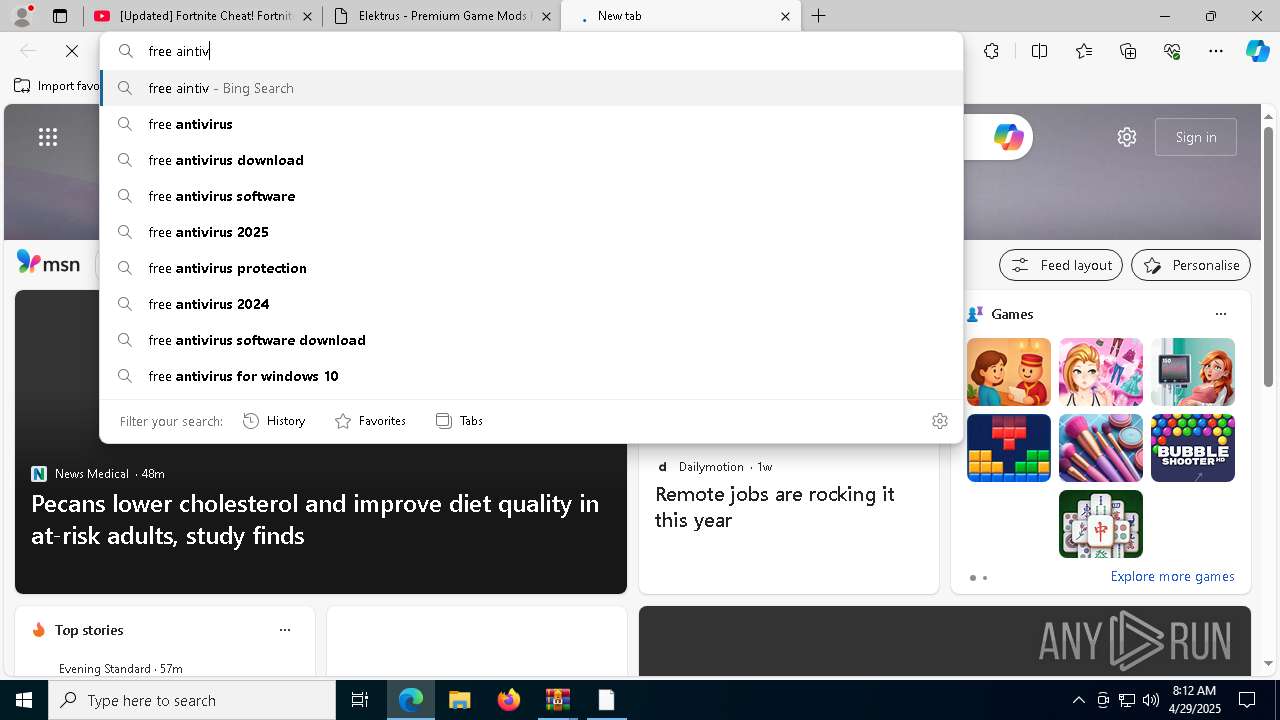The image size is (1280, 720).
Task: Open Top stories more options
Action: point(285,630)
